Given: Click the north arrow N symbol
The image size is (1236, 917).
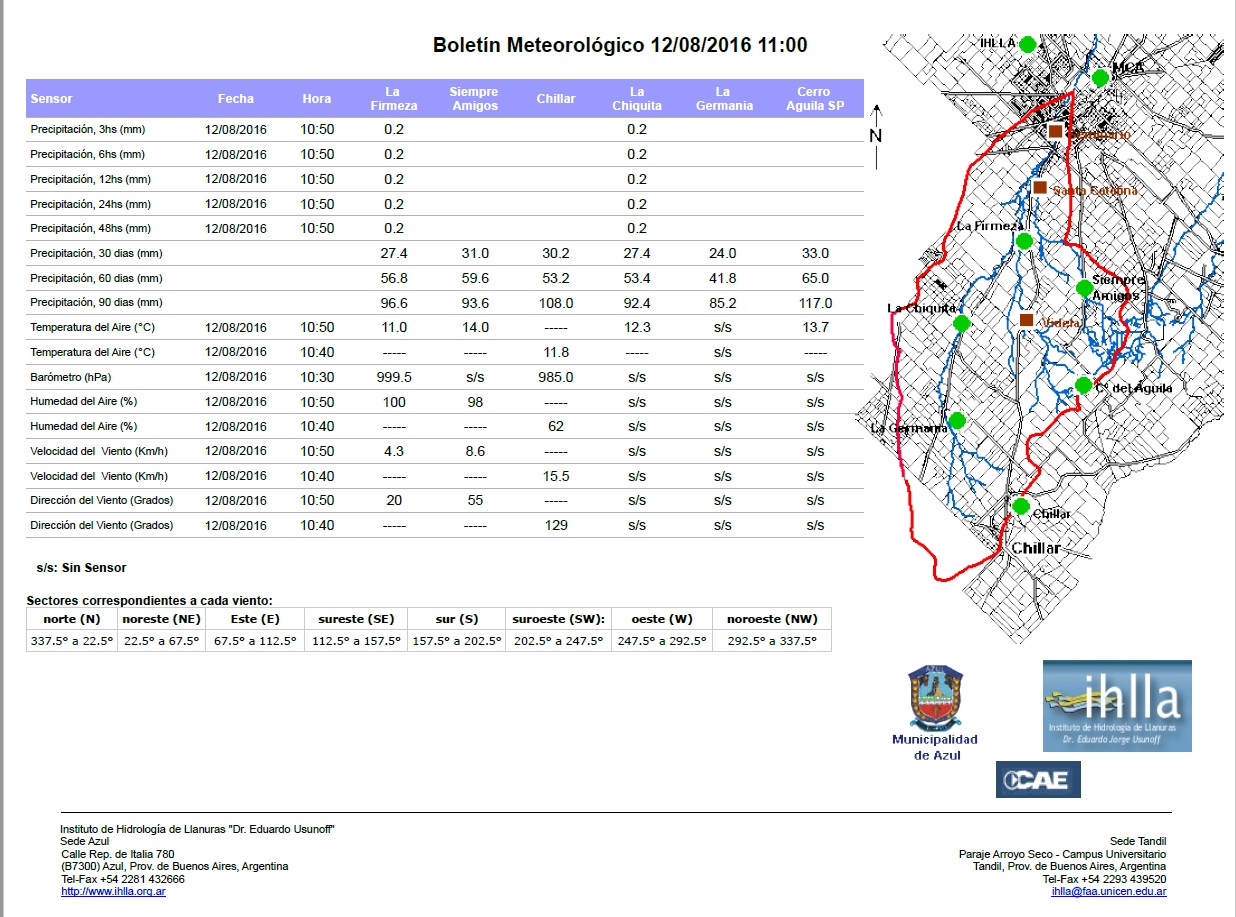Looking at the screenshot, I should (x=876, y=136).
